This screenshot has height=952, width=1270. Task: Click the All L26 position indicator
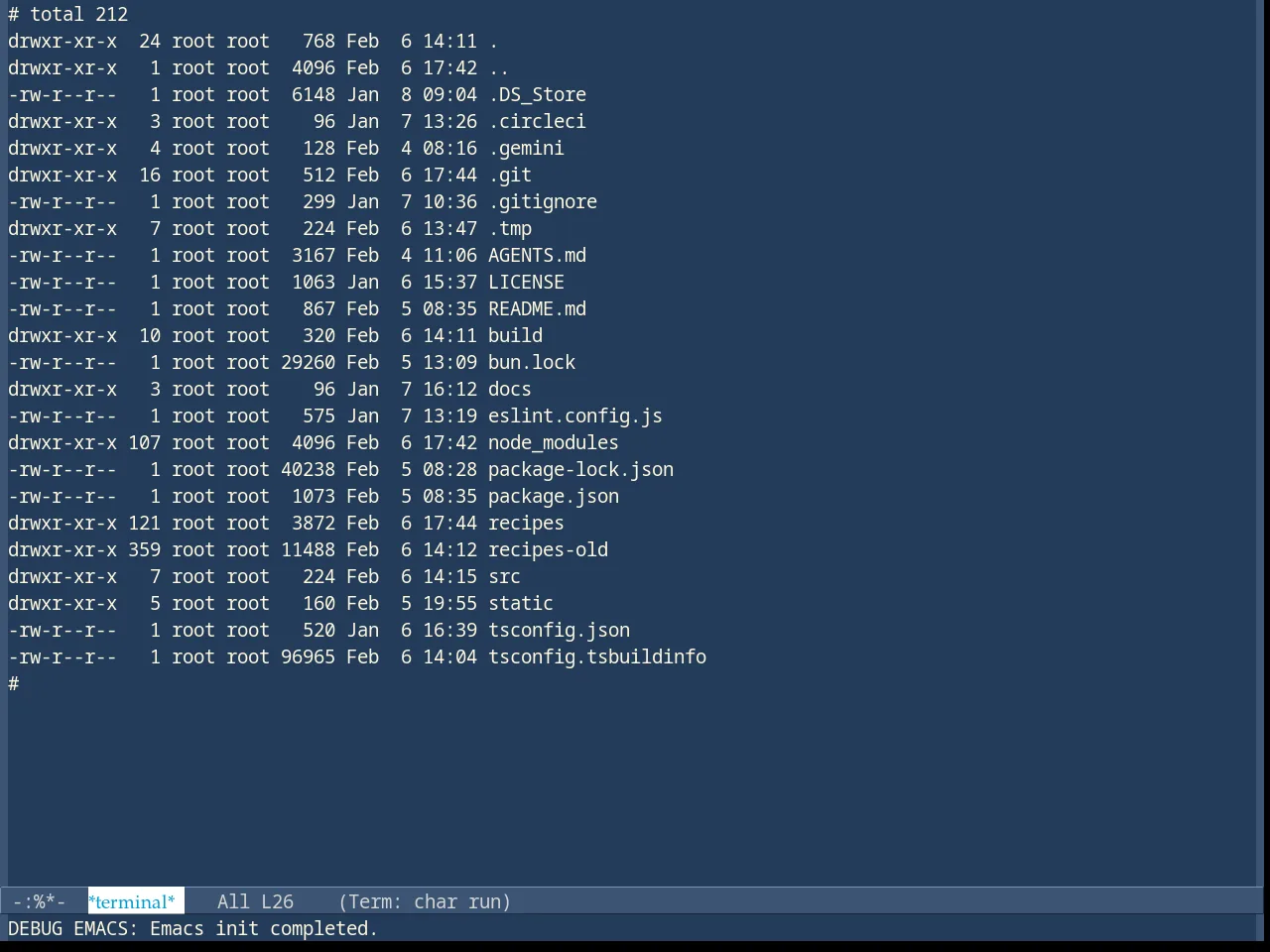255,901
